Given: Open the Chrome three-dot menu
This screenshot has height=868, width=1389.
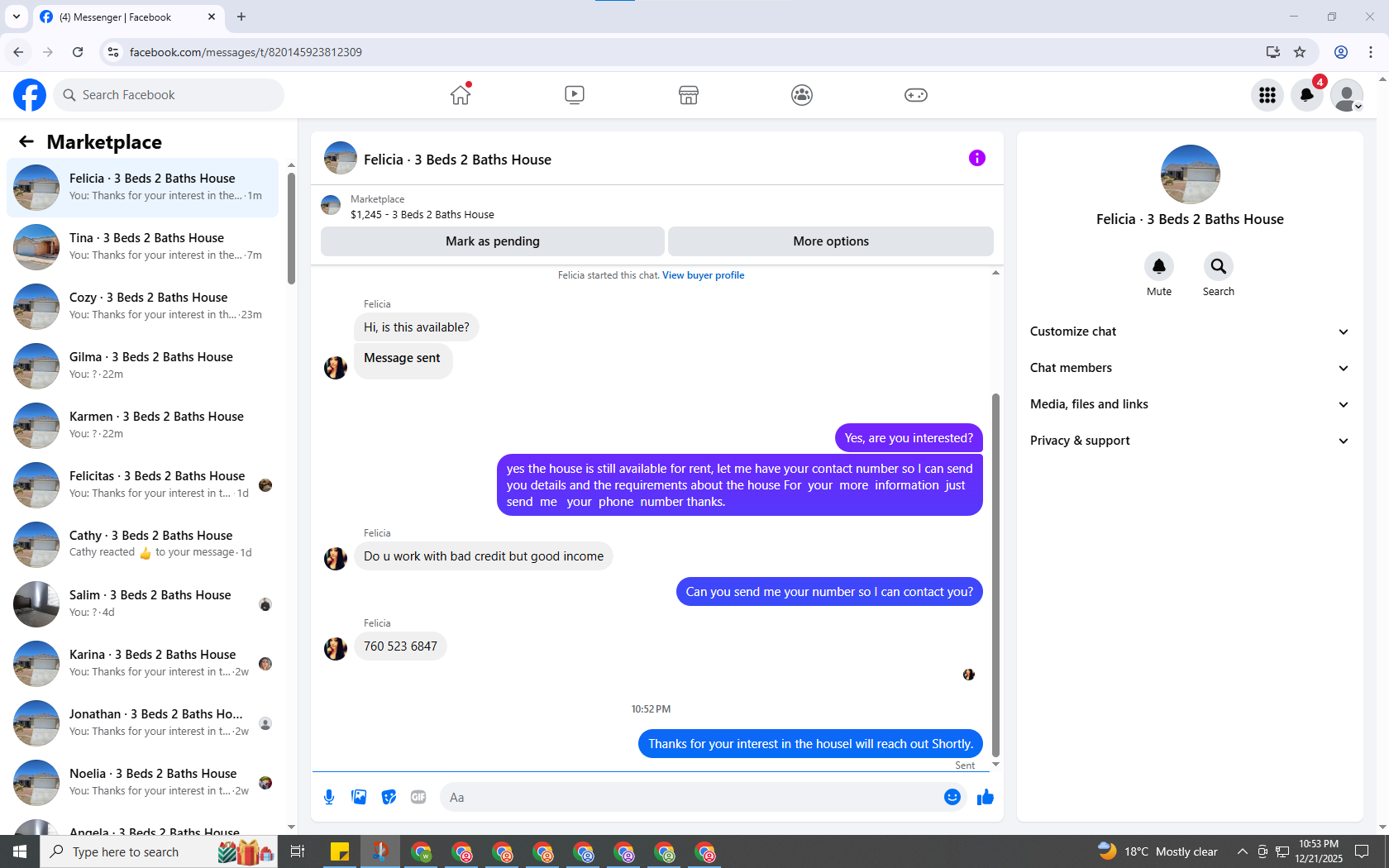Looking at the screenshot, I should point(1371,52).
